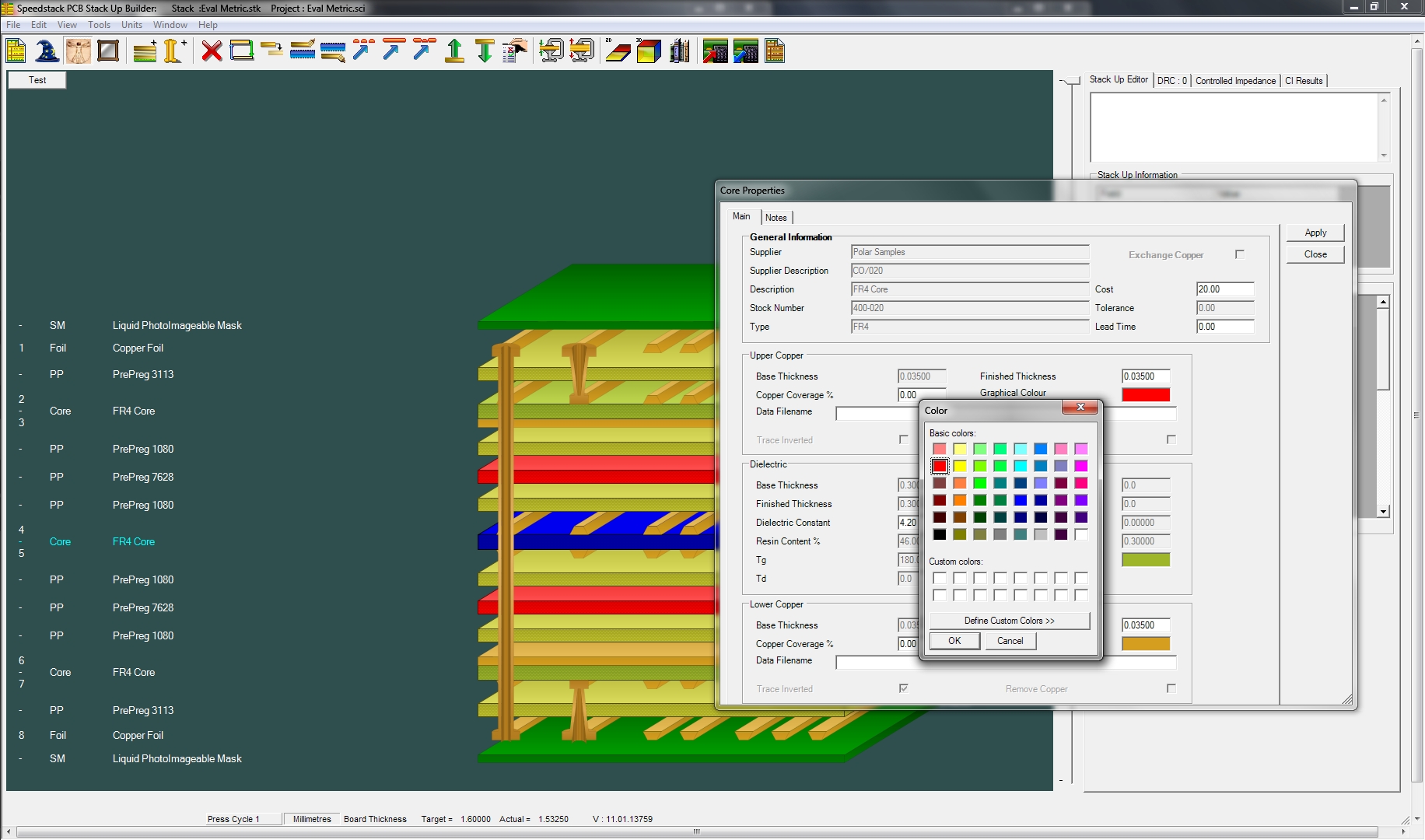1425x840 pixels.
Task: Click the green up arrow toolbar icon
Action: point(454,51)
